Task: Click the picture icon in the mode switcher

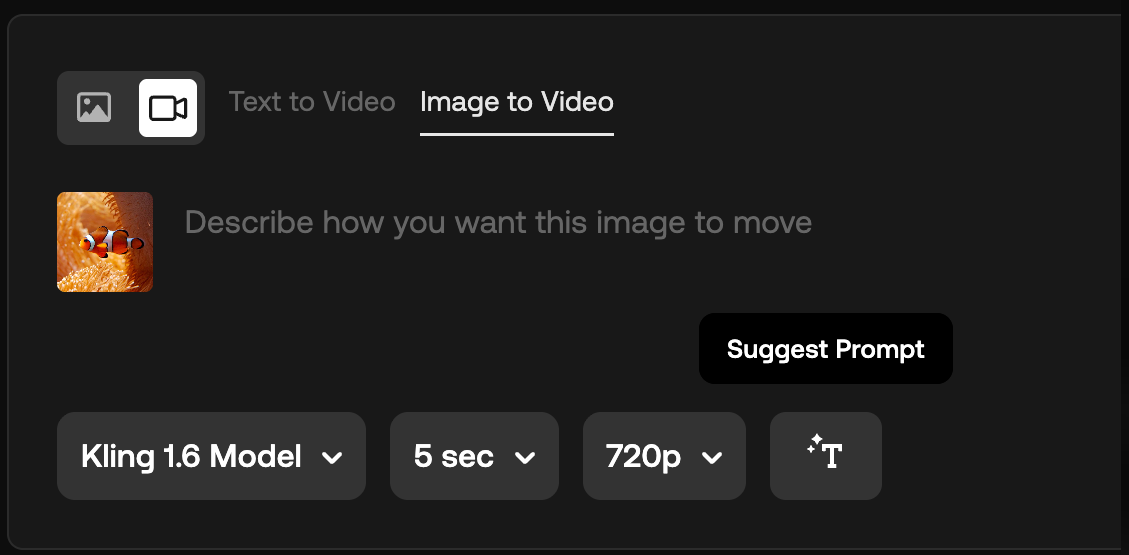Action: coord(94,107)
